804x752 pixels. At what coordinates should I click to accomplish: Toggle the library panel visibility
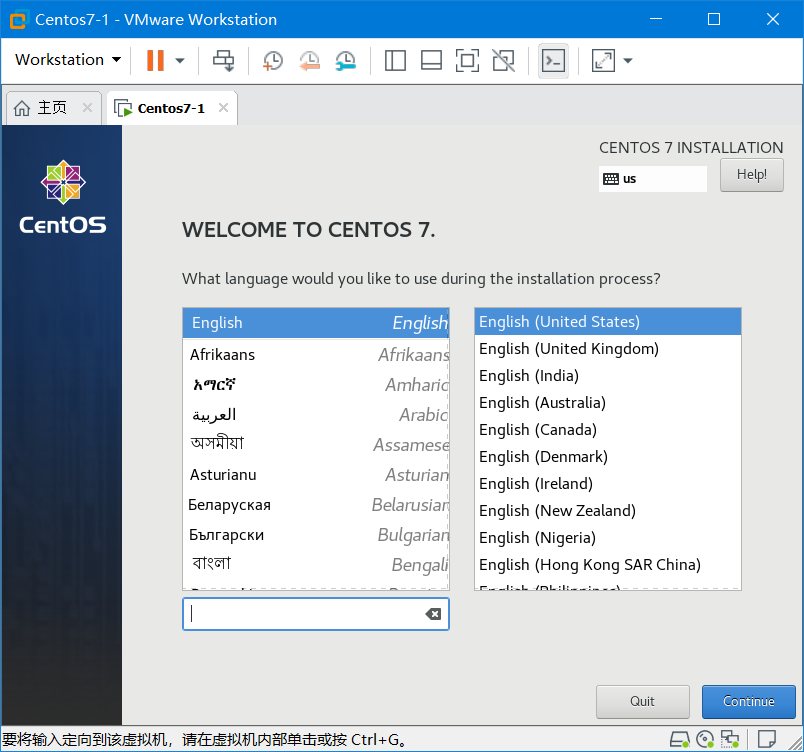point(395,60)
